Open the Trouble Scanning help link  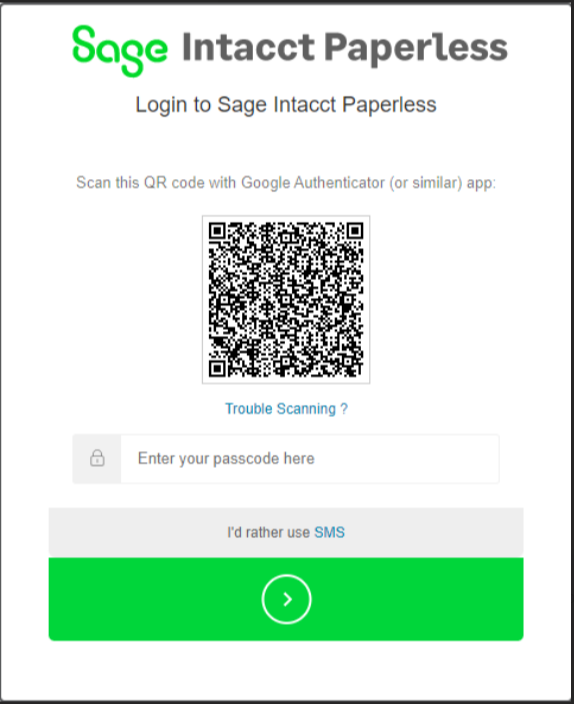coord(286,409)
